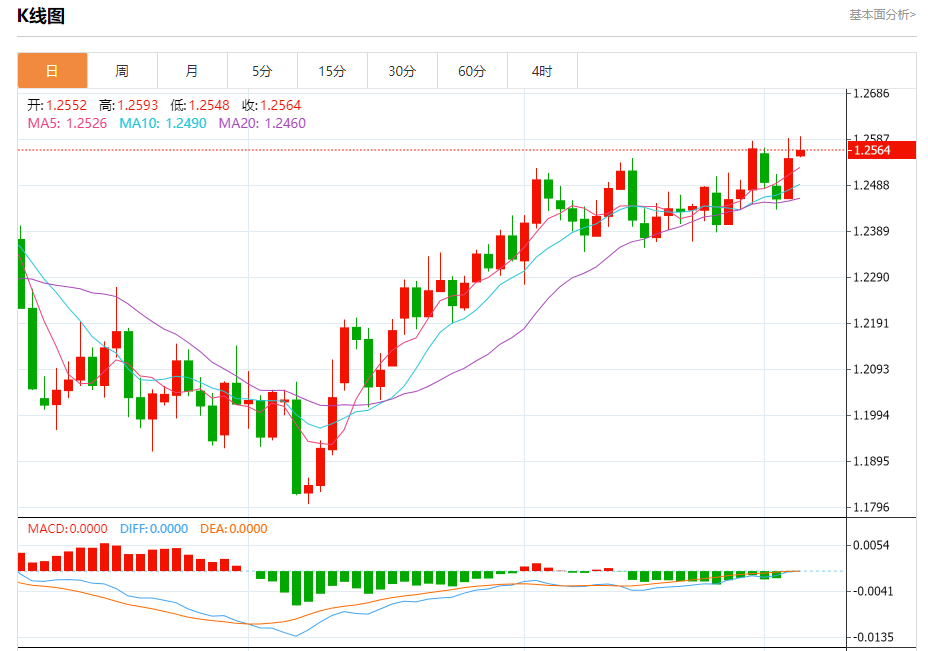Click the 1.1895 price axis label
The height and width of the screenshot is (651, 928).
pyautogui.click(x=871, y=461)
